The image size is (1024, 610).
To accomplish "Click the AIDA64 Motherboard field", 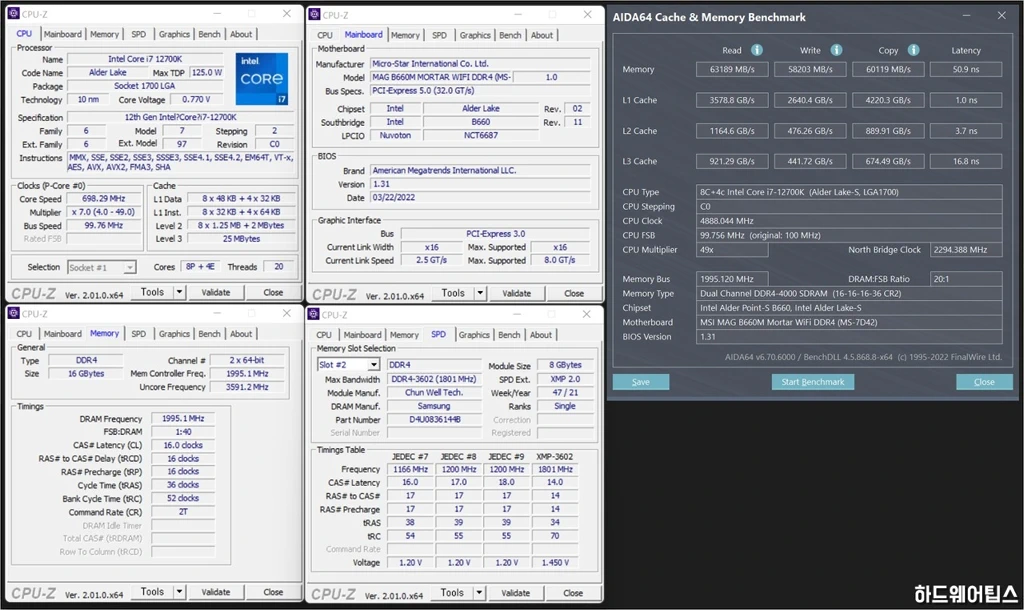I will [849, 322].
